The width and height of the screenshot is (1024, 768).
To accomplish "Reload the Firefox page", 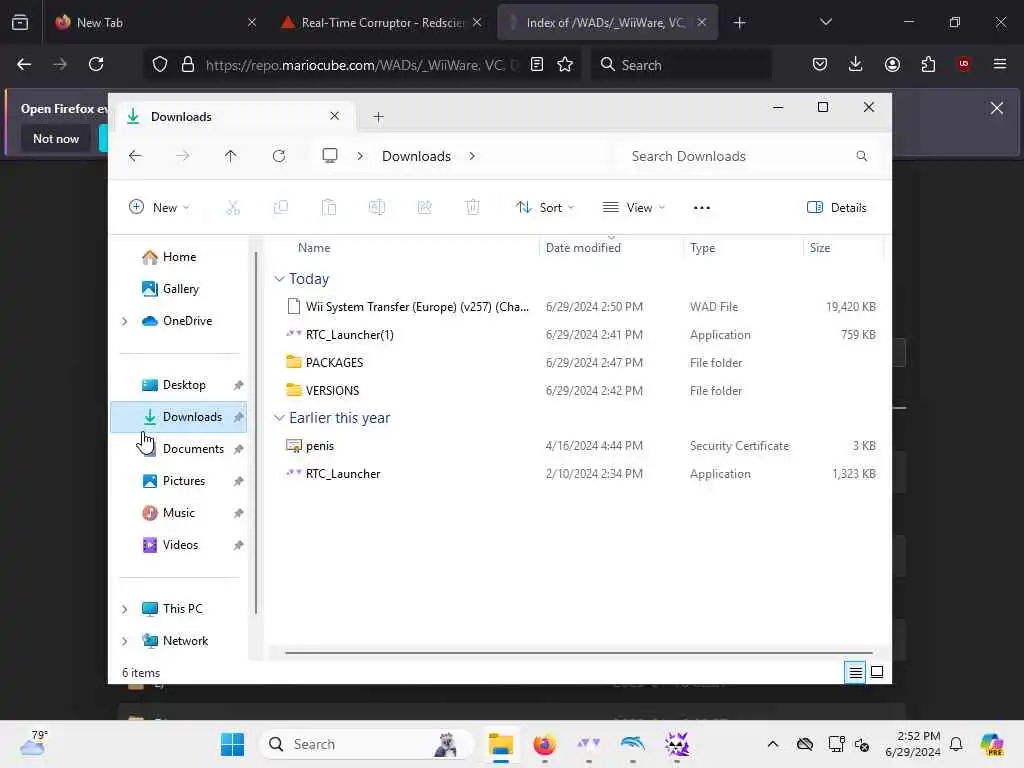I will 96,64.
